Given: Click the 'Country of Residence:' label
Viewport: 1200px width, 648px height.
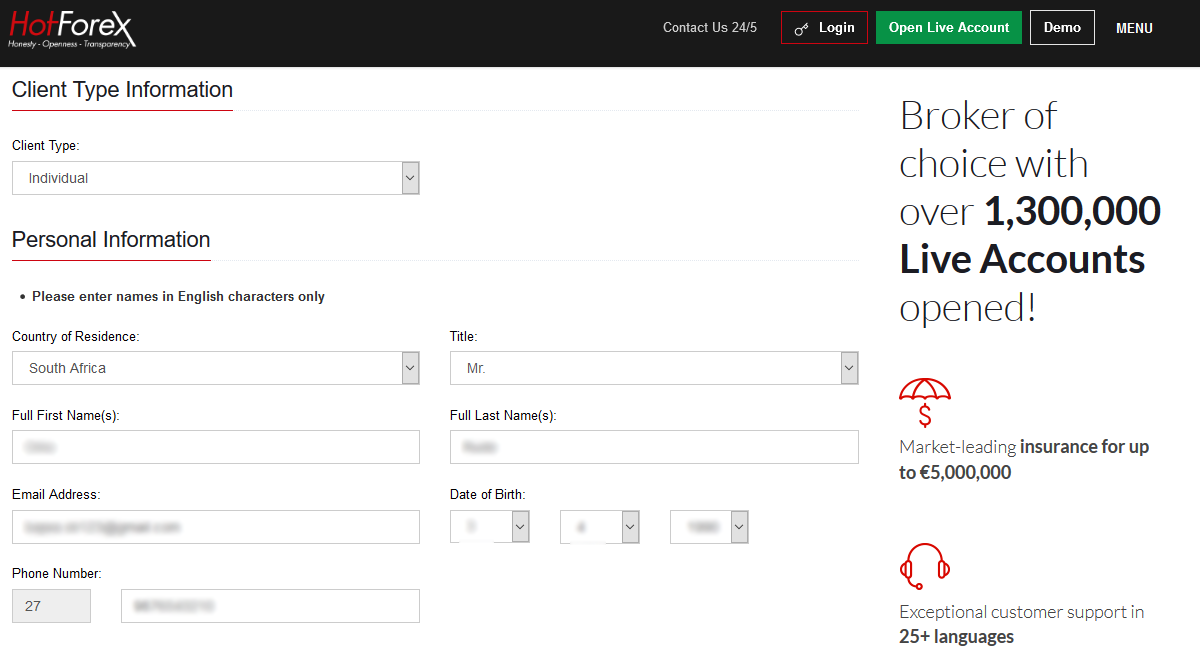Looking at the screenshot, I should pos(76,337).
